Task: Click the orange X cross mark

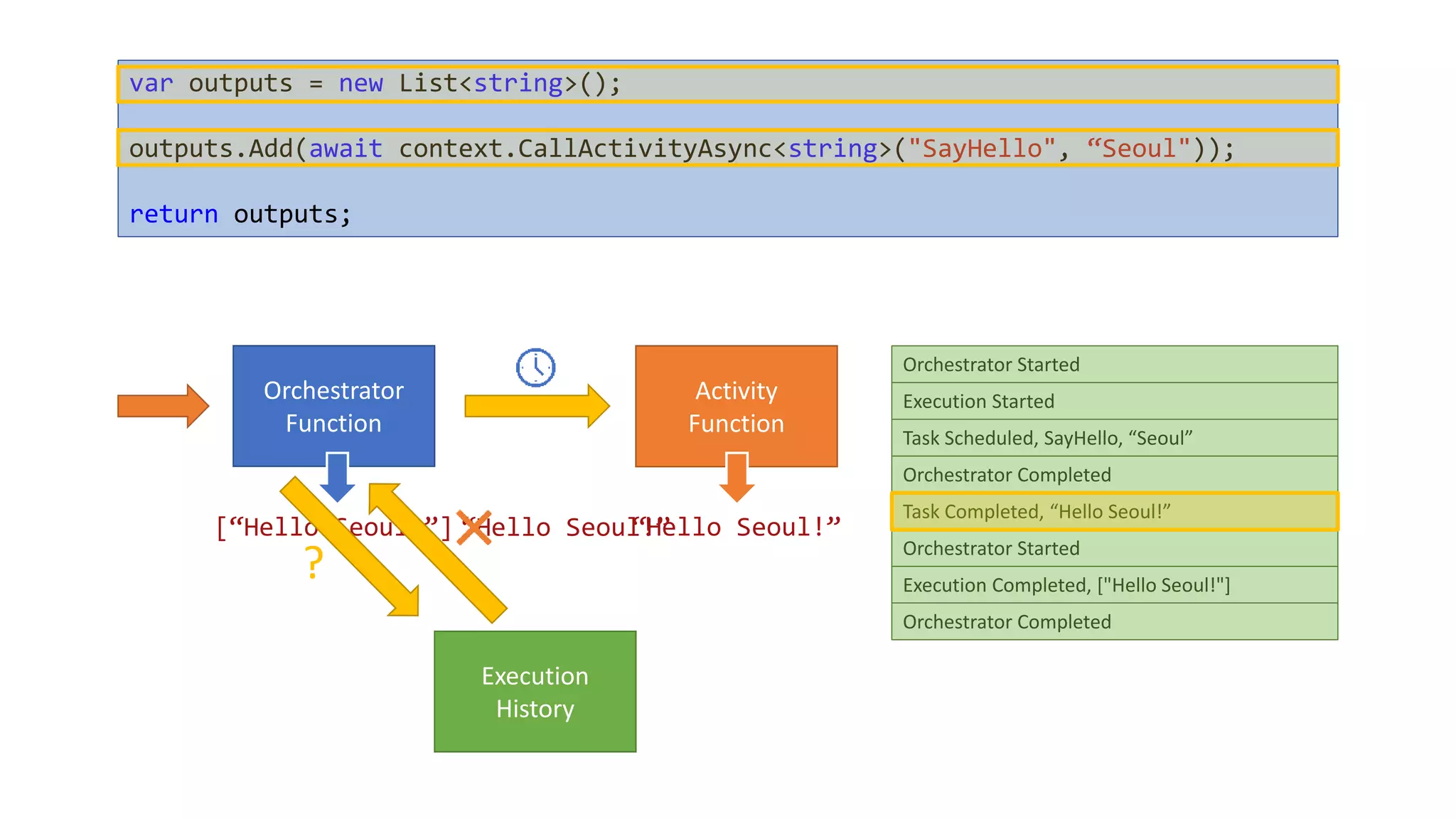Action: coord(474,528)
